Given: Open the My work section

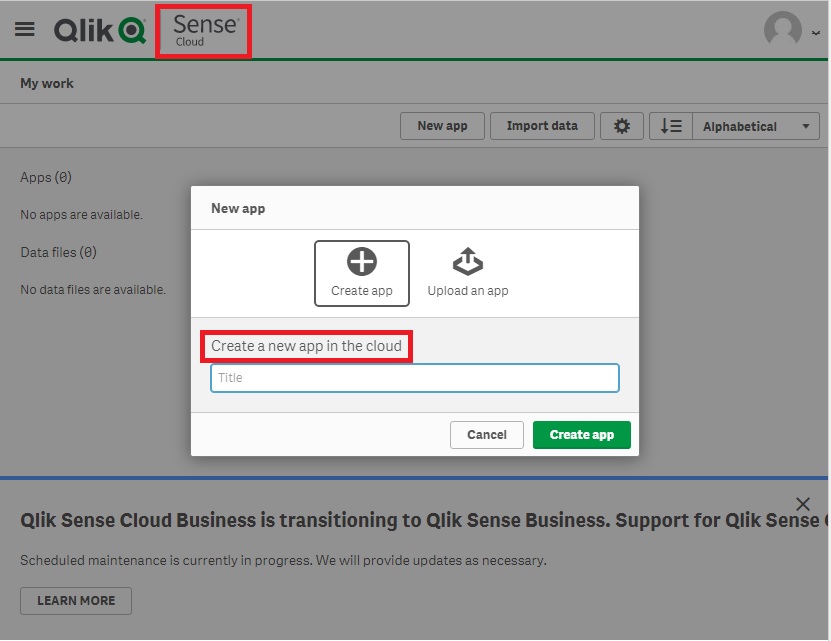Looking at the screenshot, I should (47, 83).
